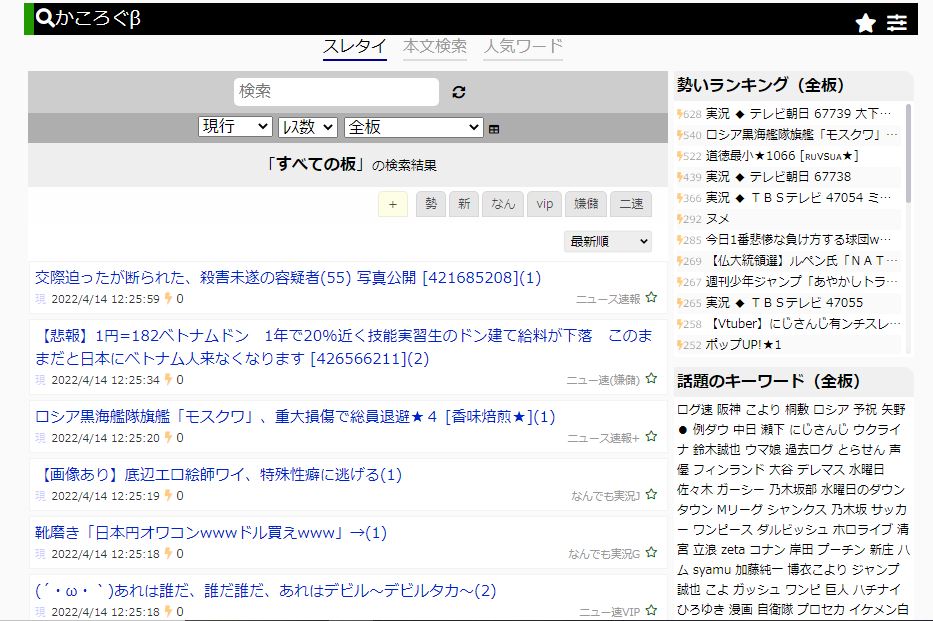
Task: Click the ニュー速(嫌儲) board label
Action: tap(603, 380)
